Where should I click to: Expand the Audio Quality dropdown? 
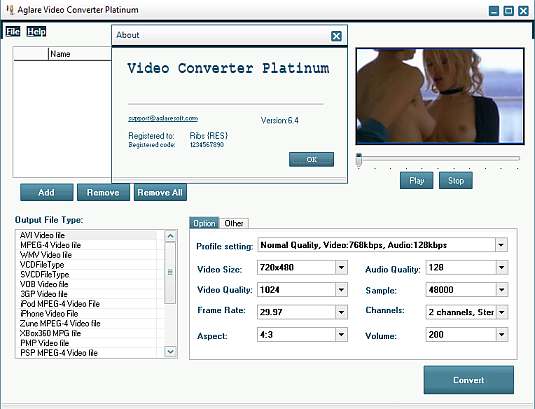coord(502,267)
